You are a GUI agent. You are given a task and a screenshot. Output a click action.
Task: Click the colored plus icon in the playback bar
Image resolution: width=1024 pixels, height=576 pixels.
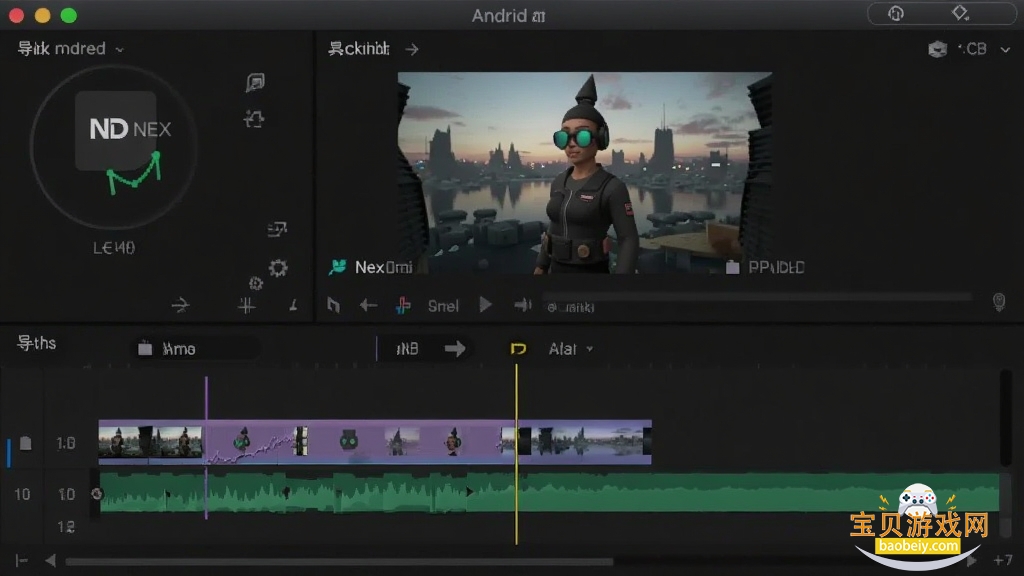tap(403, 305)
